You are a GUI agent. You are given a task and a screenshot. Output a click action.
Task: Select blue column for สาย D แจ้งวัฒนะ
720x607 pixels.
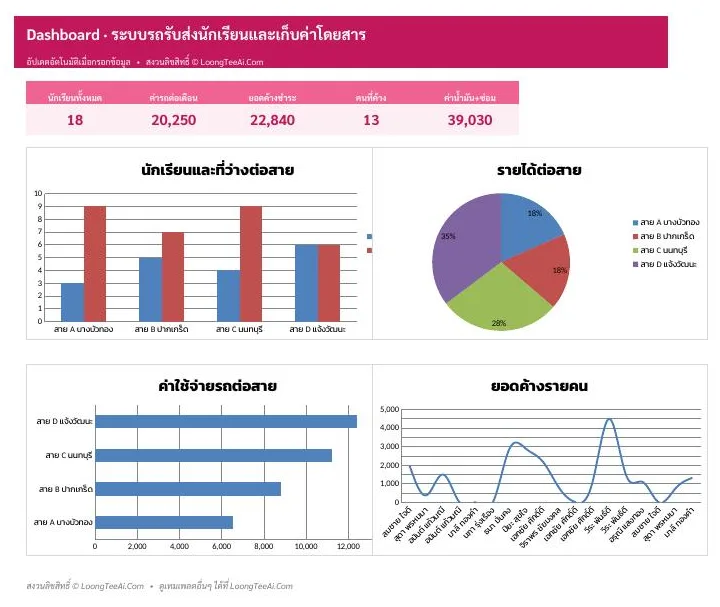pyautogui.click(x=306, y=283)
